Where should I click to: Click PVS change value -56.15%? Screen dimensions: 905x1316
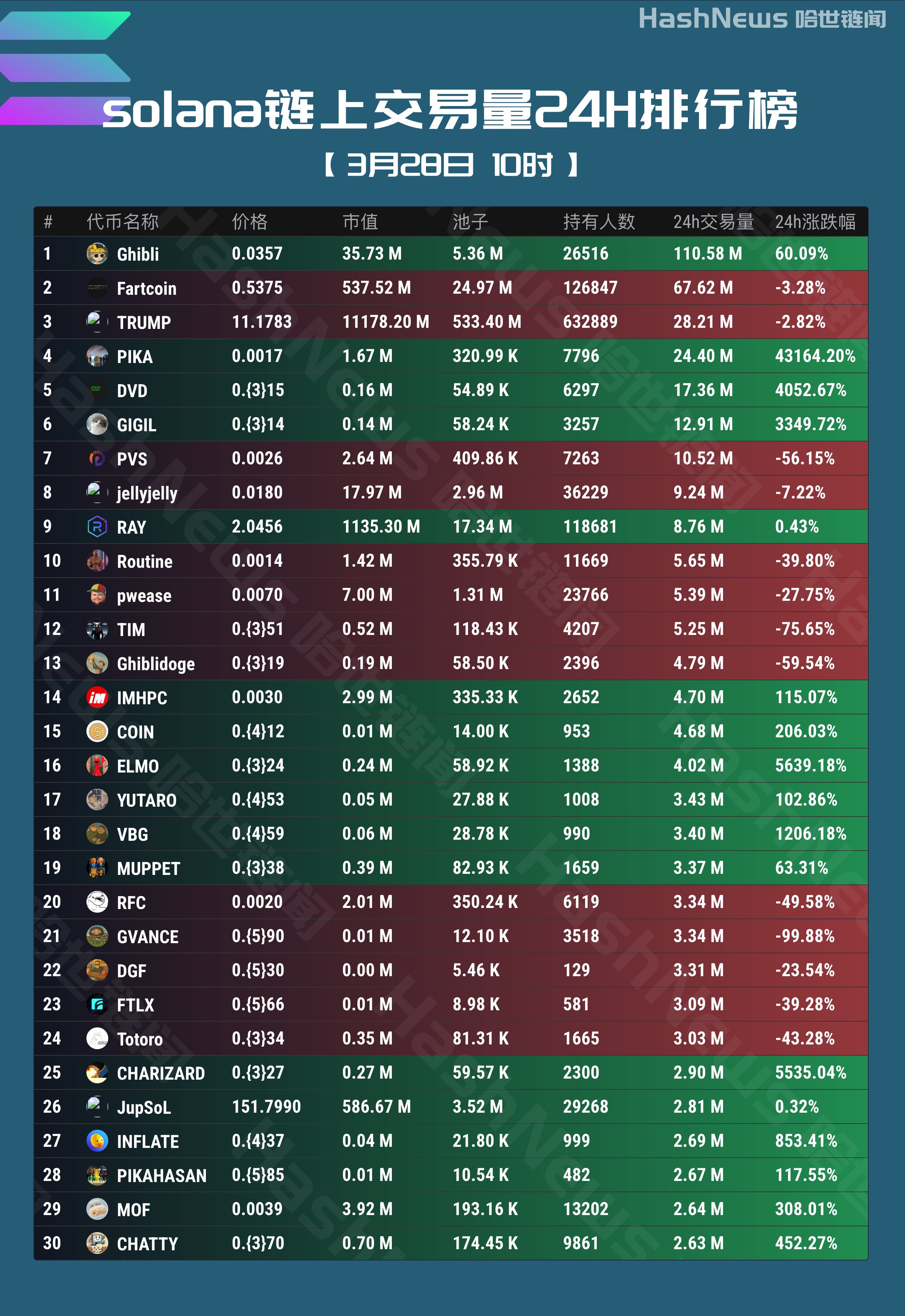805,458
